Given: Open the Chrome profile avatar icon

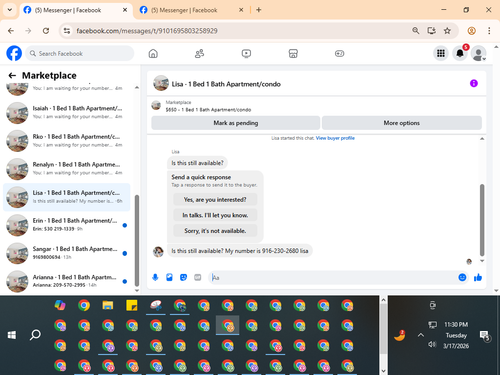Looking at the screenshot, I should click(x=471, y=31).
